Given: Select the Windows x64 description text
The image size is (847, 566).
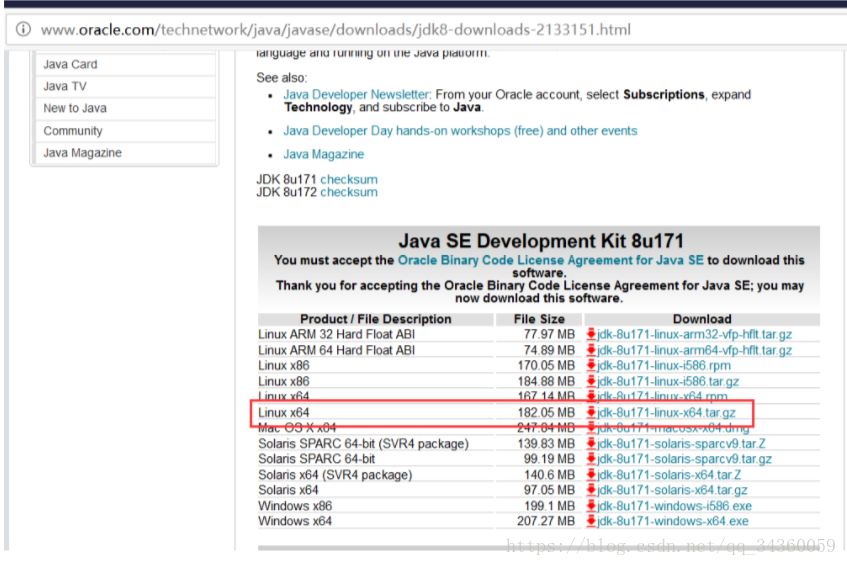Looking at the screenshot, I should click(x=295, y=521).
